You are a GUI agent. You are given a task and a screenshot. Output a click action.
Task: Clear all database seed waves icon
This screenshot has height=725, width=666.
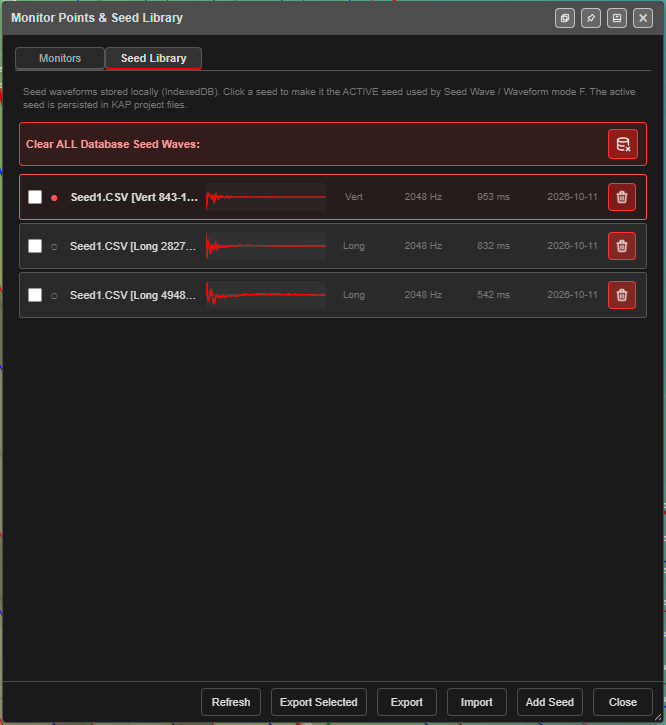click(x=623, y=144)
